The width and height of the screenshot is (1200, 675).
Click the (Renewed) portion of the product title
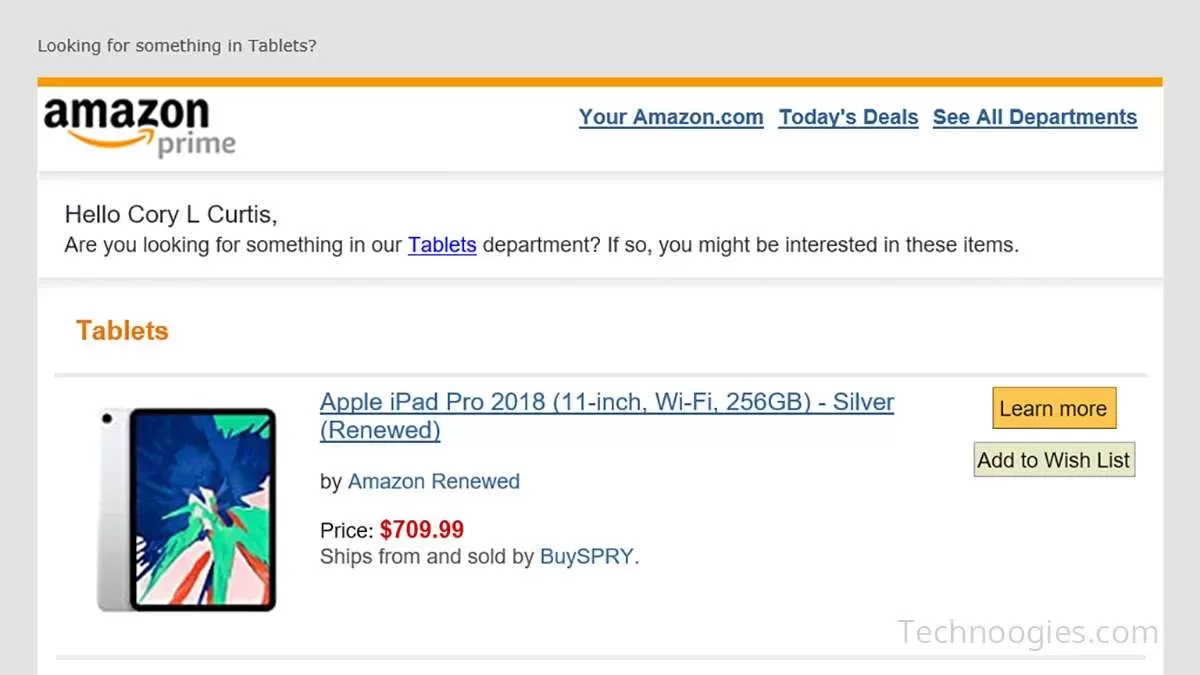click(380, 430)
